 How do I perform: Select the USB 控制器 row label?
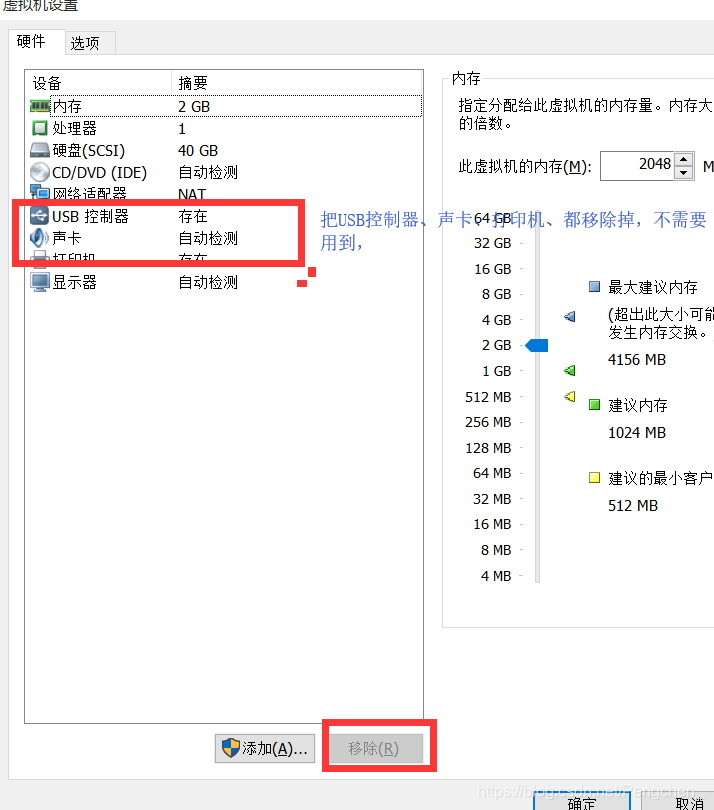(90, 216)
